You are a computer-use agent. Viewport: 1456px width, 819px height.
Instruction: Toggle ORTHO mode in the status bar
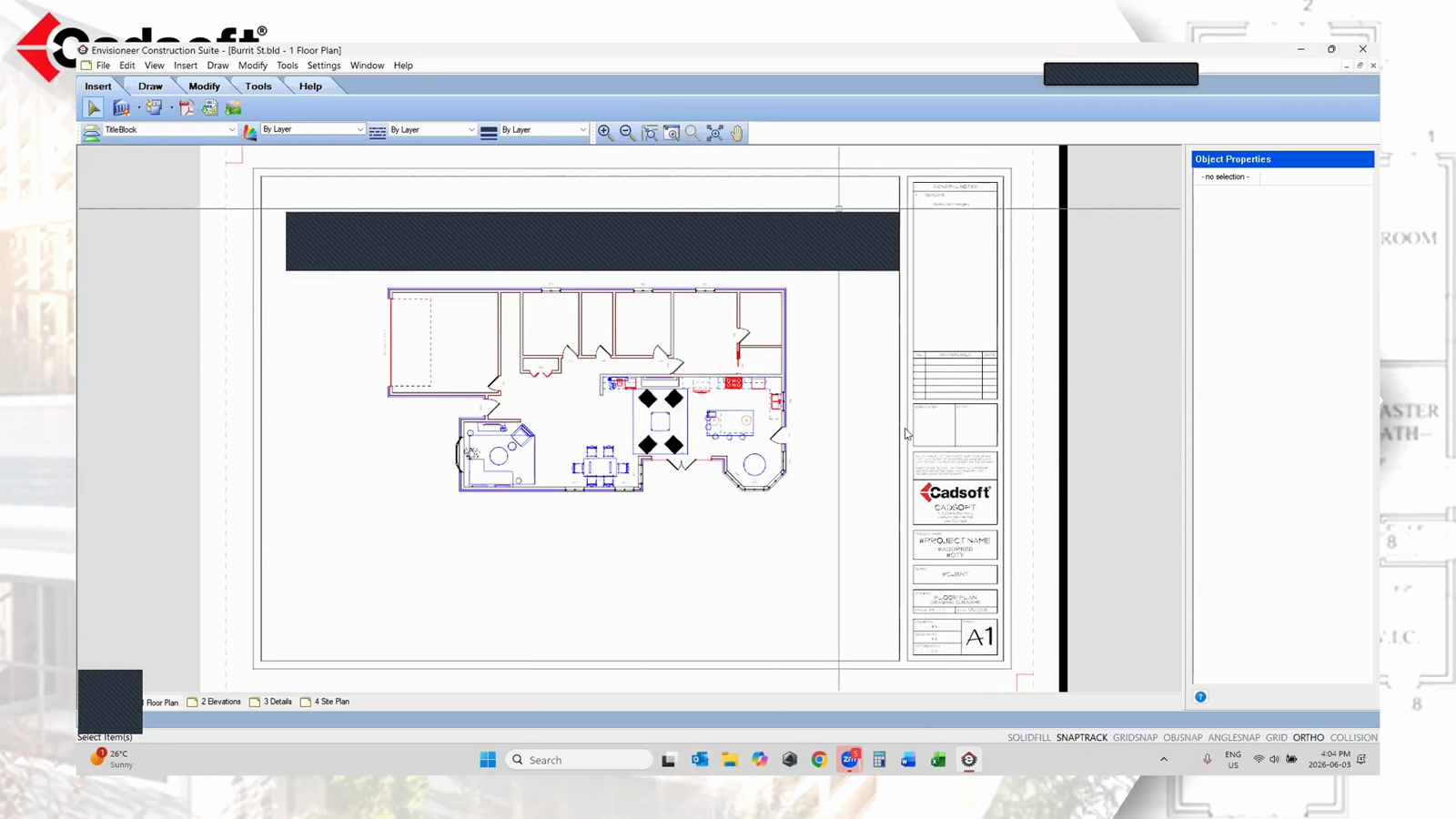1309,738
